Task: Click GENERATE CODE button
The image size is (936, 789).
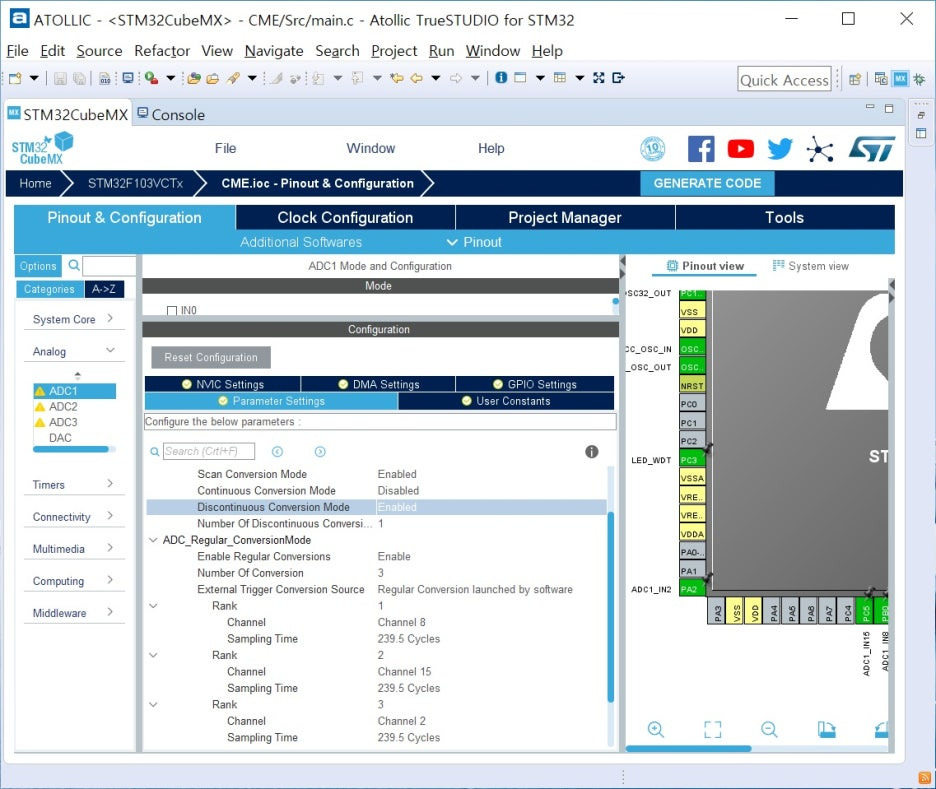Action: point(707,183)
